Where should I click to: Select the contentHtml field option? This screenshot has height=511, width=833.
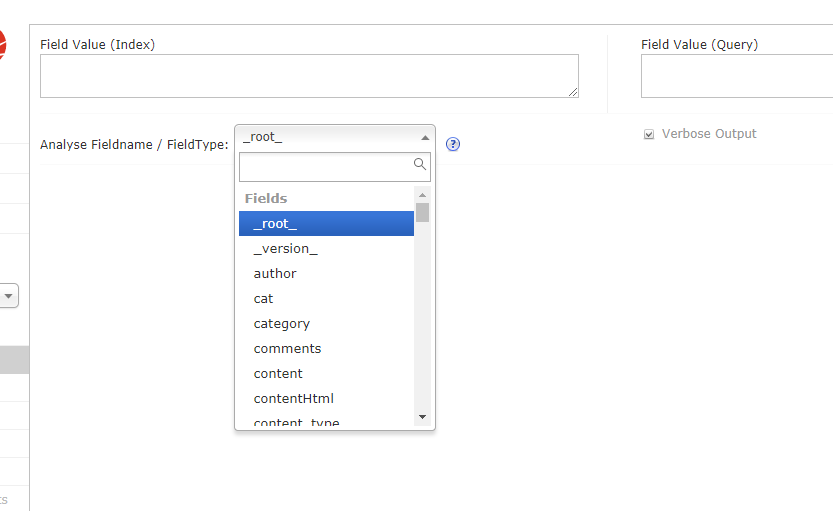[x=326, y=399]
